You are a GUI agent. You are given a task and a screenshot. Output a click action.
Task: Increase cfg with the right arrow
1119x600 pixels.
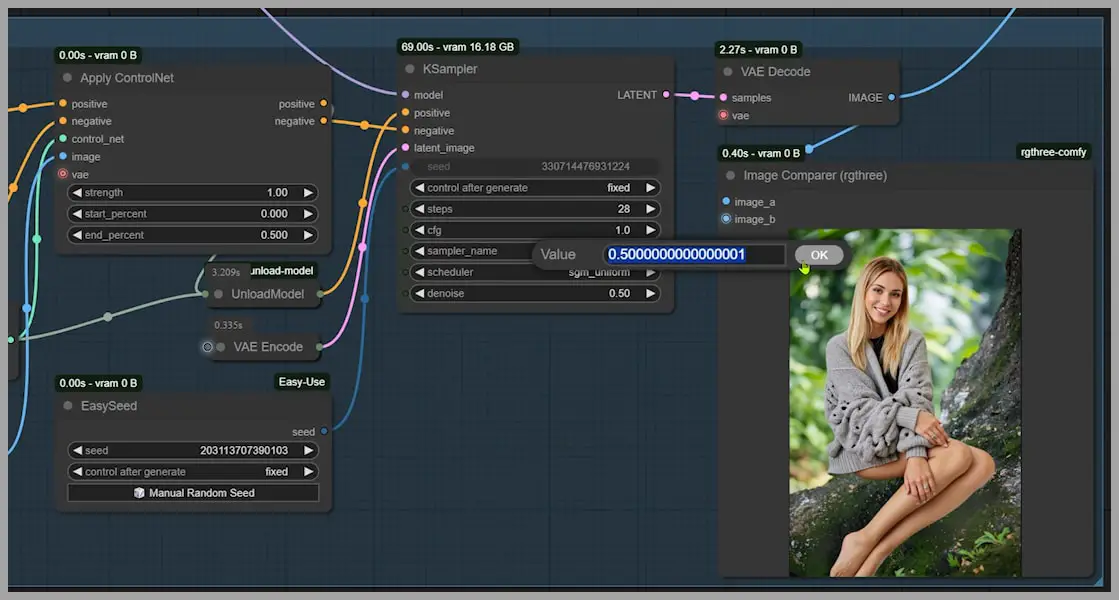650,230
